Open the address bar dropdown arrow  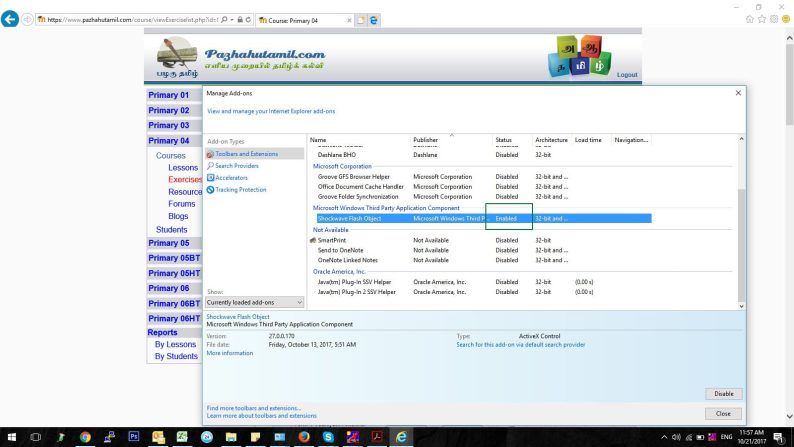(232, 20)
